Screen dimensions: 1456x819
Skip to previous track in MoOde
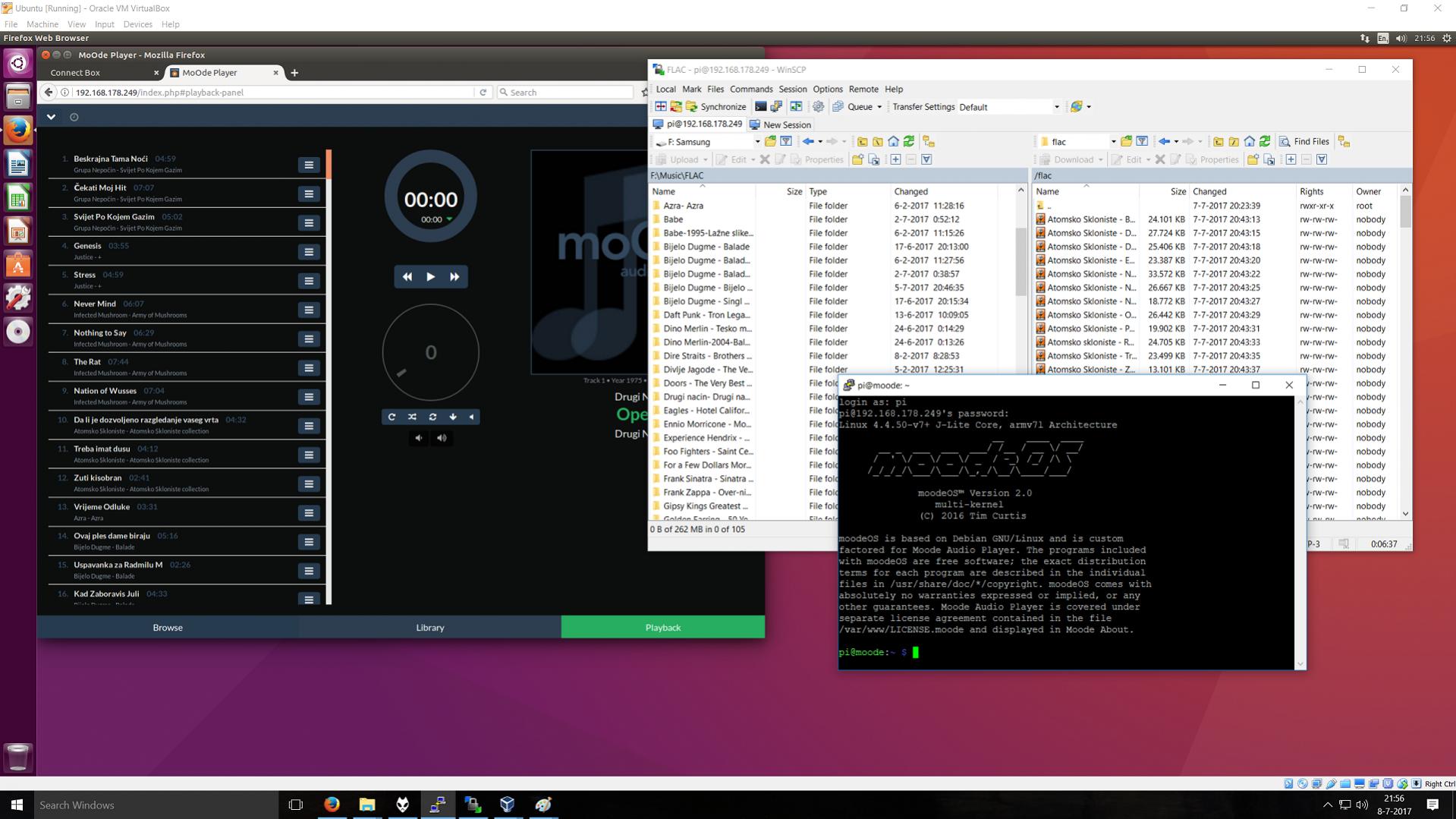[x=407, y=277]
